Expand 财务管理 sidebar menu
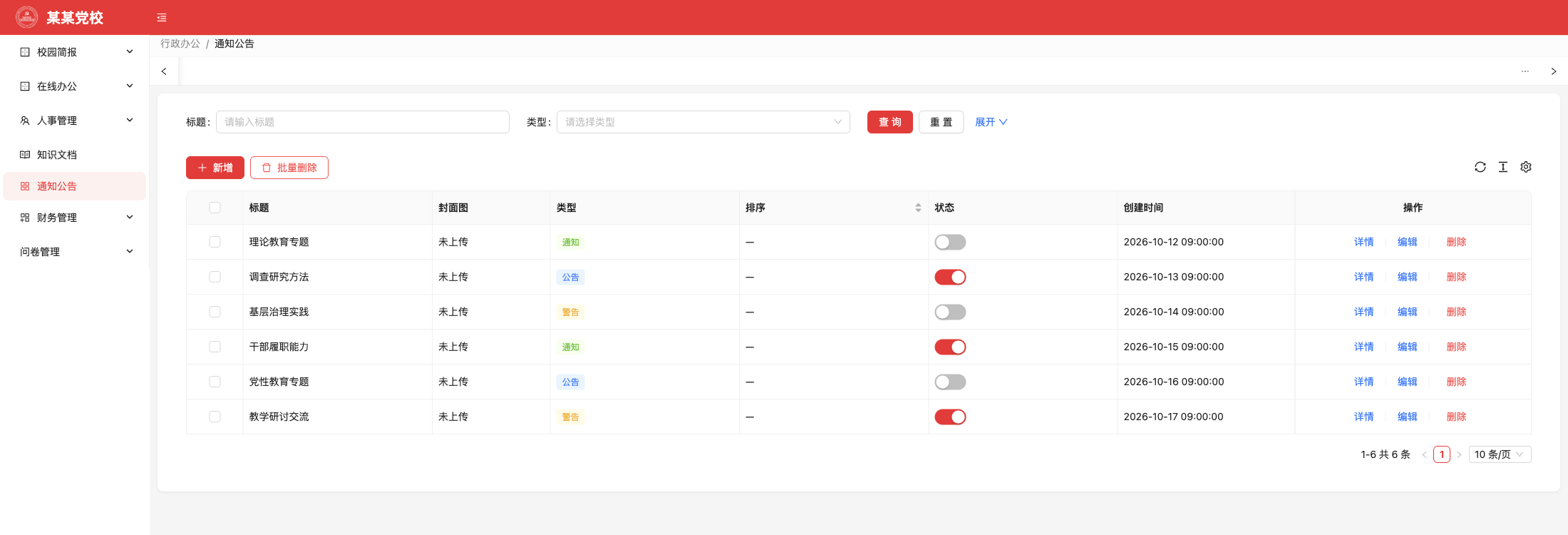 75,218
